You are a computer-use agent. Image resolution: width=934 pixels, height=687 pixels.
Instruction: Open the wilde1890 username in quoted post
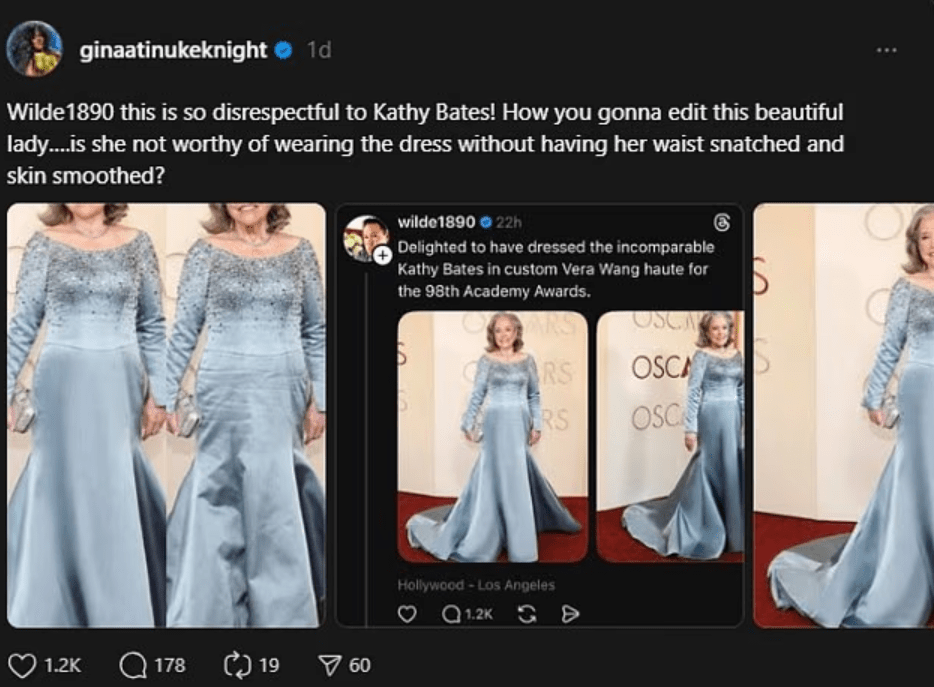click(436, 221)
